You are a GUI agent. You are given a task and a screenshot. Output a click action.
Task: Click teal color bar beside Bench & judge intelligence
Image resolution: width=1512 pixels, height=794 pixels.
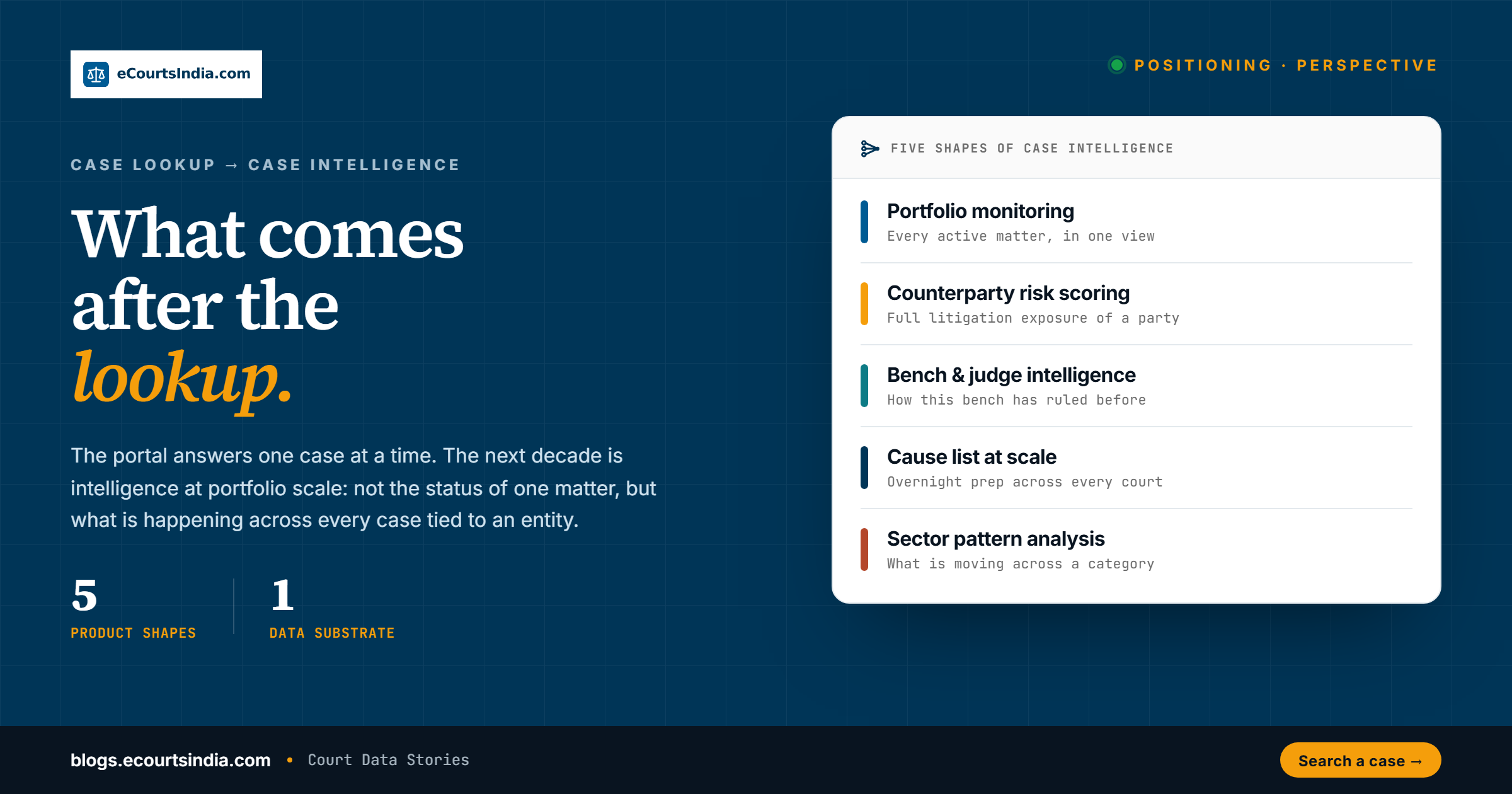pyautogui.click(x=864, y=386)
